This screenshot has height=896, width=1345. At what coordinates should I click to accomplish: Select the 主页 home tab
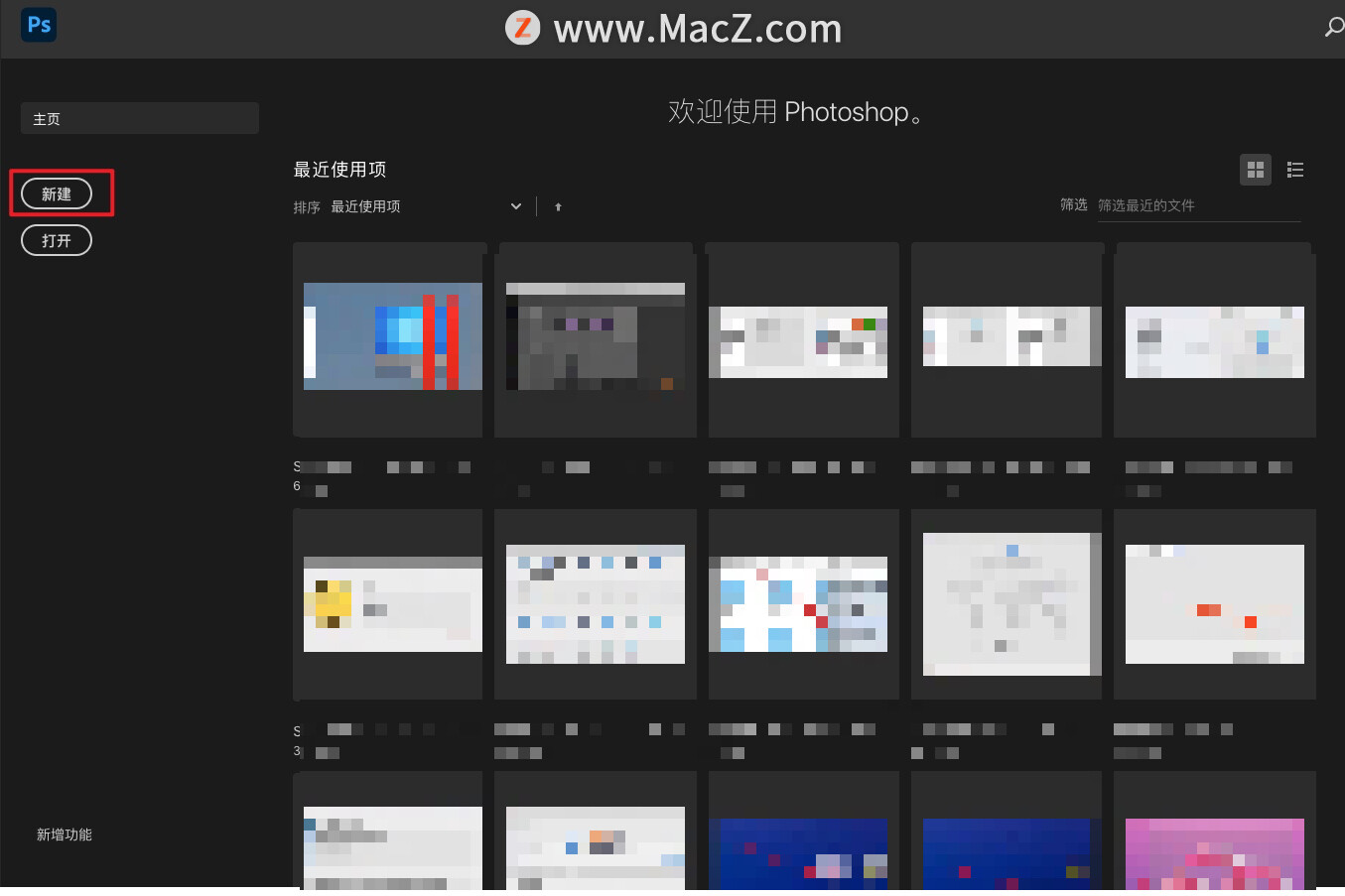[140, 118]
